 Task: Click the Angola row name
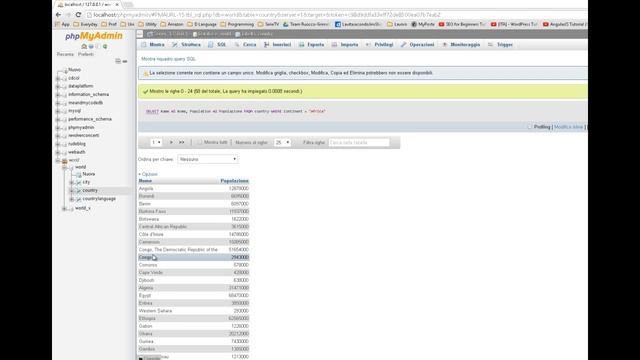(146, 189)
